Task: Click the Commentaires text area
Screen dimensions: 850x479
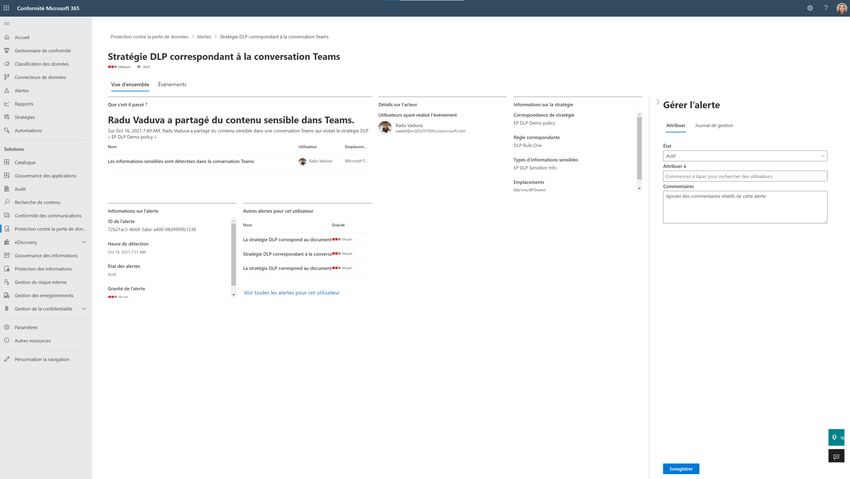Action: pyautogui.click(x=745, y=207)
